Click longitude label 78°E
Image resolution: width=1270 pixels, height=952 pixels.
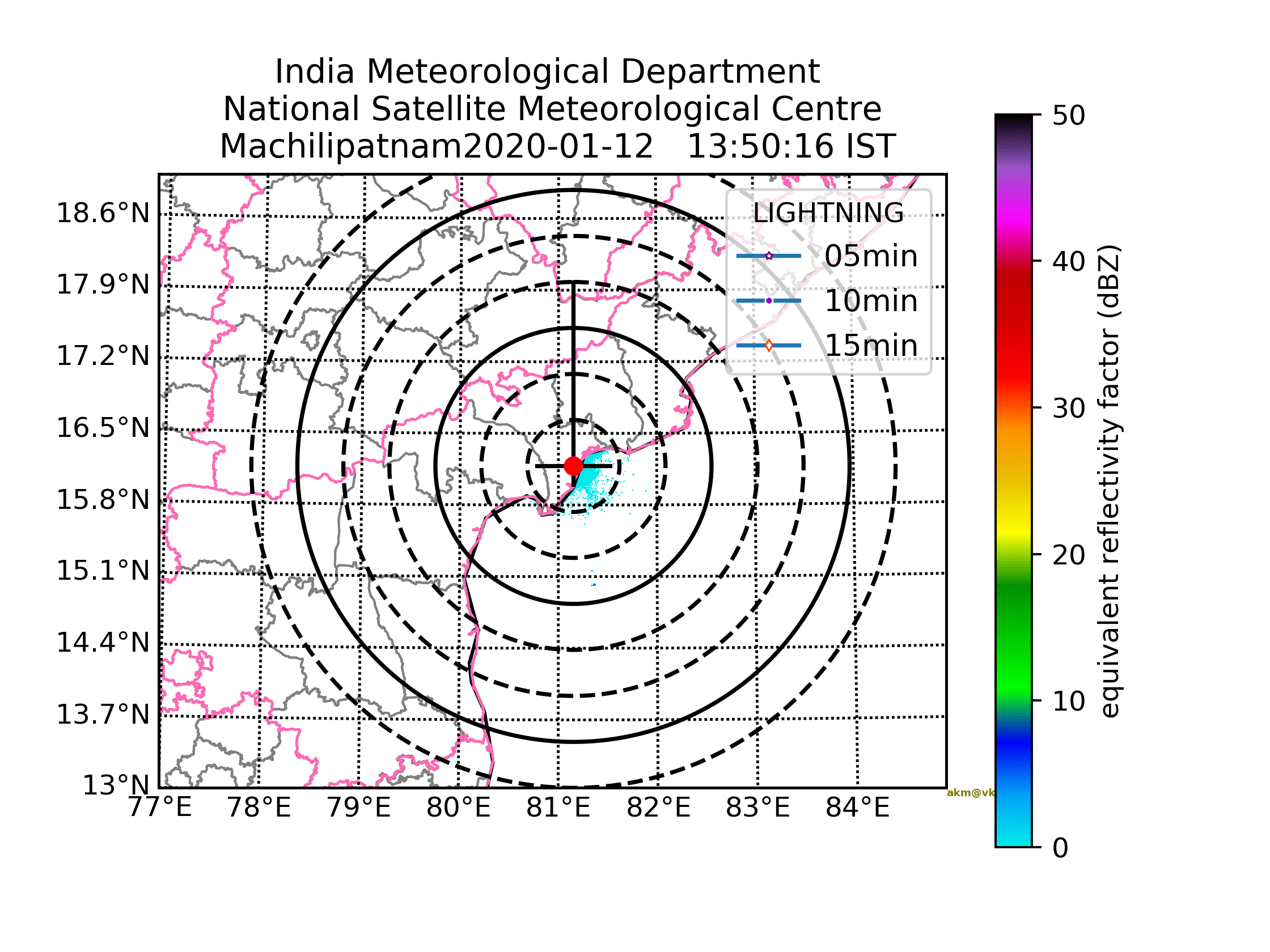(259, 808)
